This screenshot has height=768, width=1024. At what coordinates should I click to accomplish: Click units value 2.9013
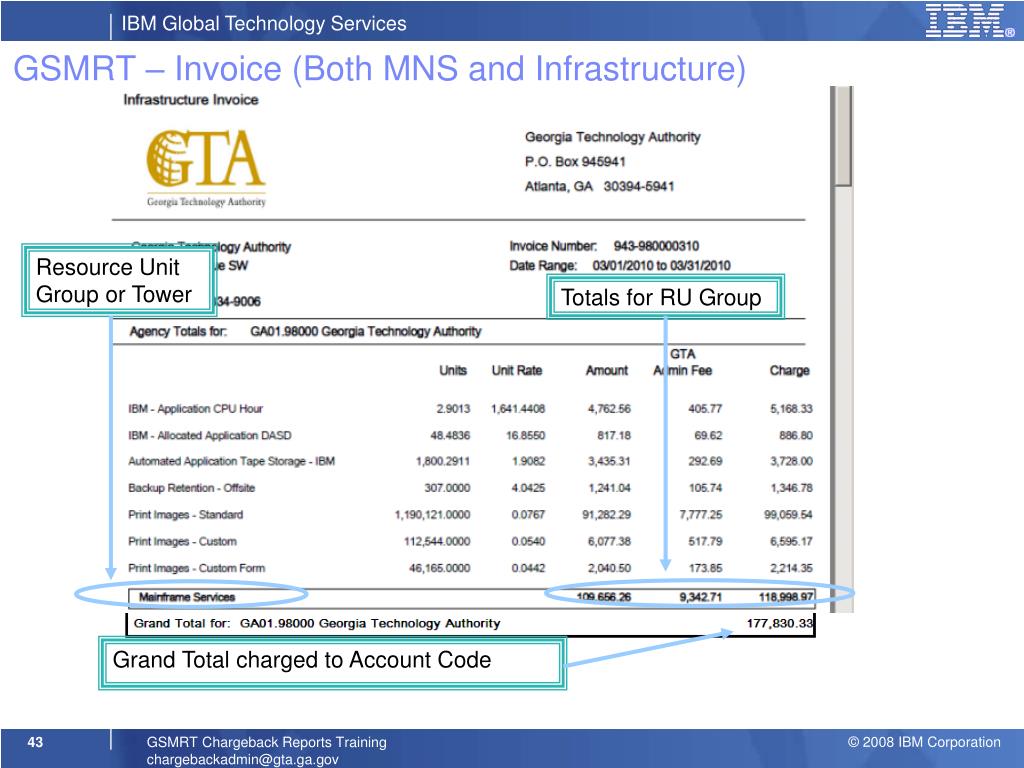coord(453,409)
